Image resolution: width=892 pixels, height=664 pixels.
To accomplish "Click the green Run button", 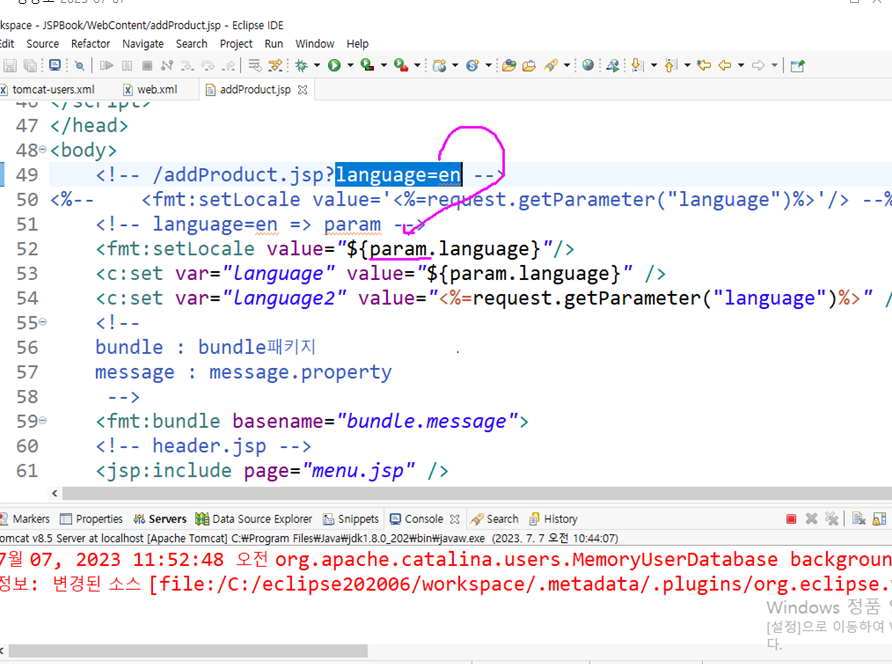I will coord(334,65).
